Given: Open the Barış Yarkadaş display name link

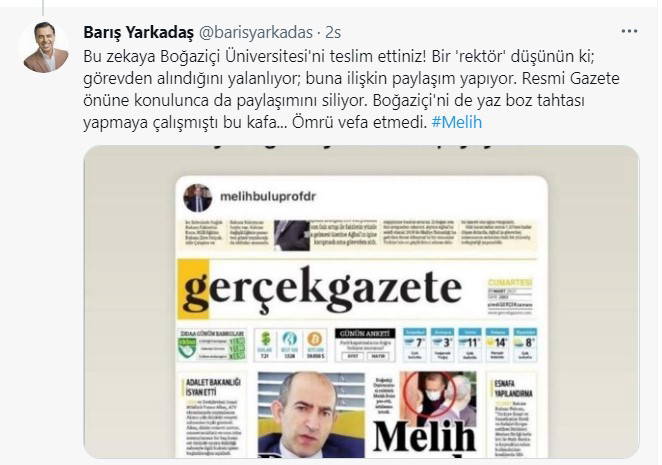Looking at the screenshot, I should tap(138, 32).
